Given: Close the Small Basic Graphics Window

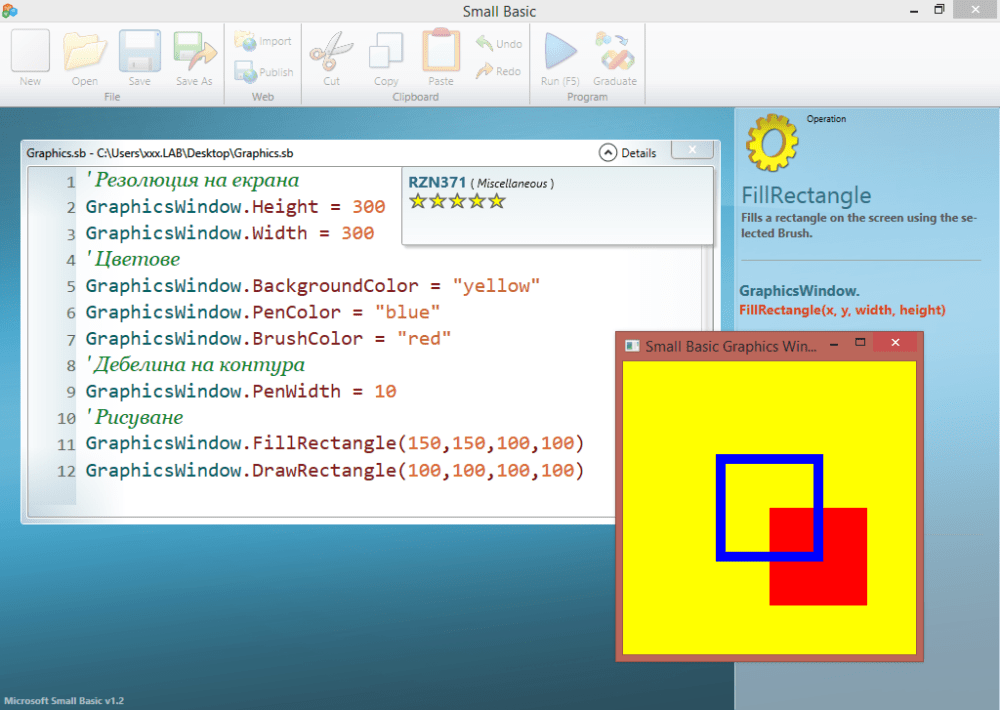Looking at the screenshot, I should (x=895, y=343).
